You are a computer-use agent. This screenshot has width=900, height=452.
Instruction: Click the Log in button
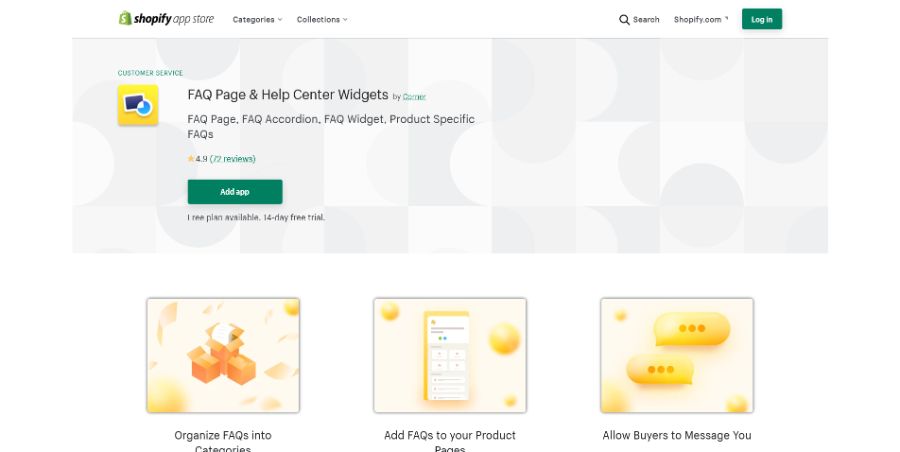(762, 19)
